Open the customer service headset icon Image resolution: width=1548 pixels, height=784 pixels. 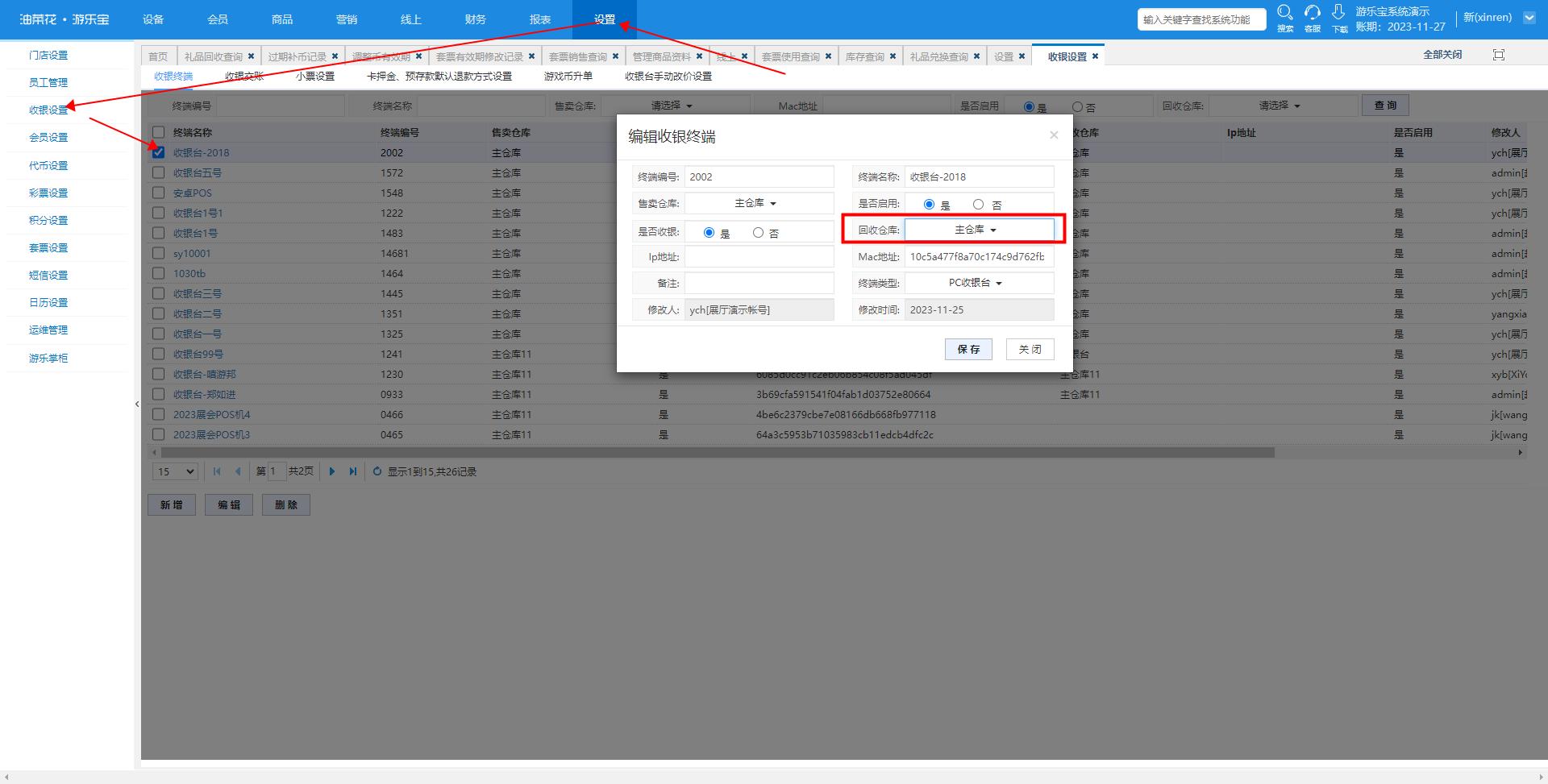tap(1313, 13)
